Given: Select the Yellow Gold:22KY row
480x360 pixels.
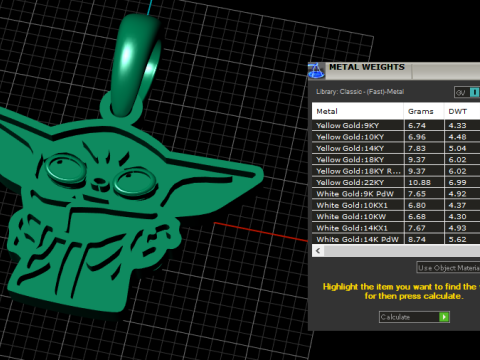Looking at the screenshot, I should pyautogui.click(x=396, y=182).
